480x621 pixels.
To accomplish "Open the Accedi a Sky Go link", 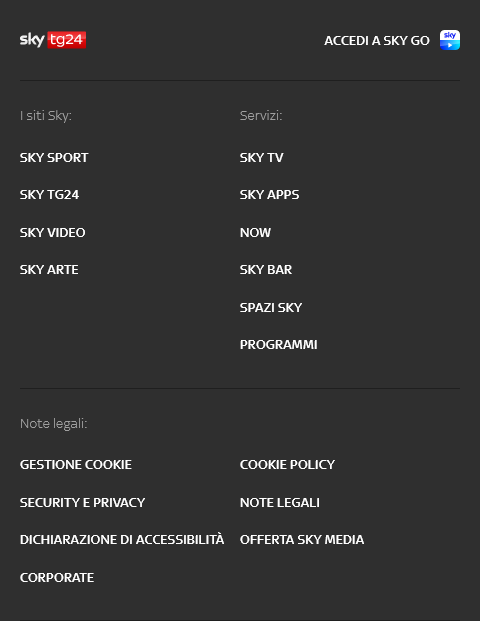I will pos(377,40).
